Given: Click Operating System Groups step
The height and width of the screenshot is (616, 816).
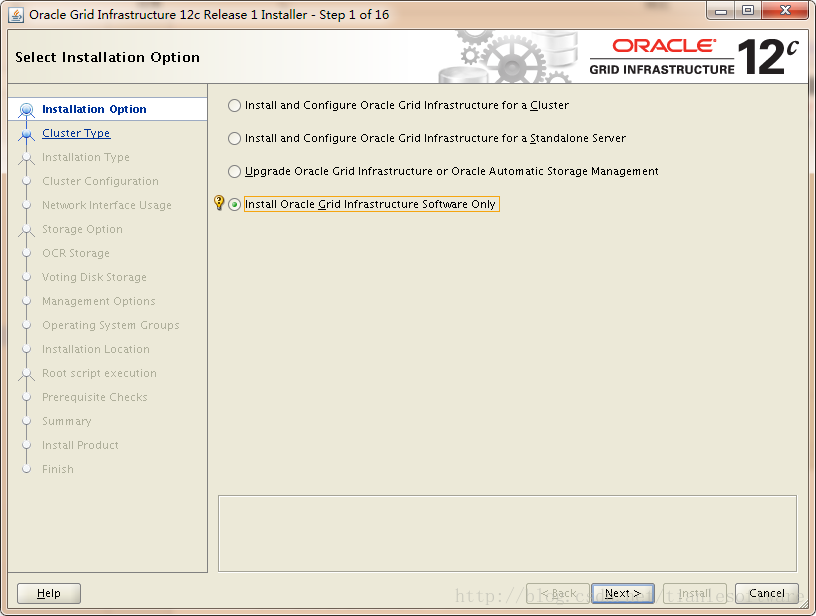Looking at the screenshot, I should pos(111,325).
